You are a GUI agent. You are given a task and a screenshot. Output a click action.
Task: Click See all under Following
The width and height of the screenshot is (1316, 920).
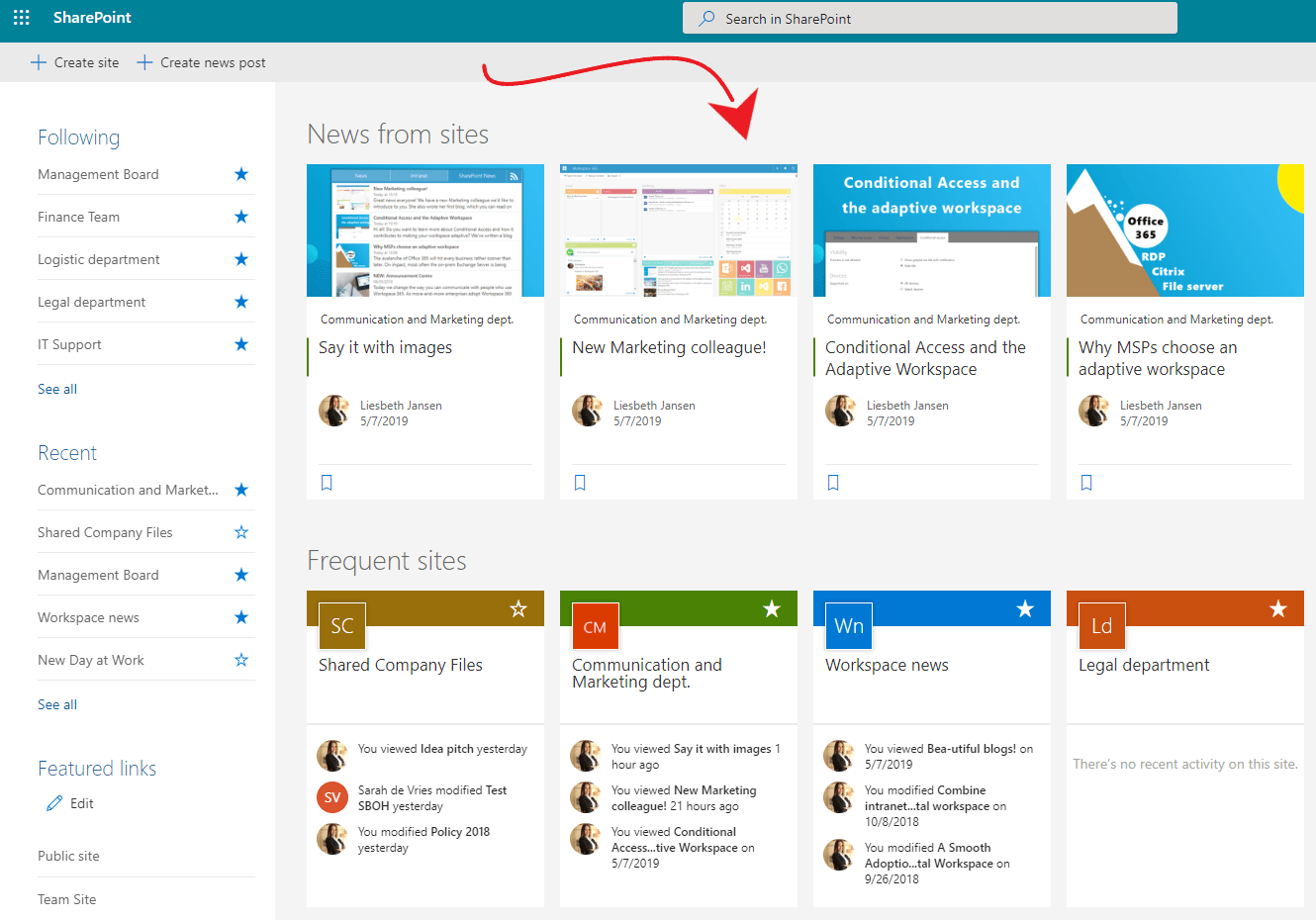(x=57, y=389)
